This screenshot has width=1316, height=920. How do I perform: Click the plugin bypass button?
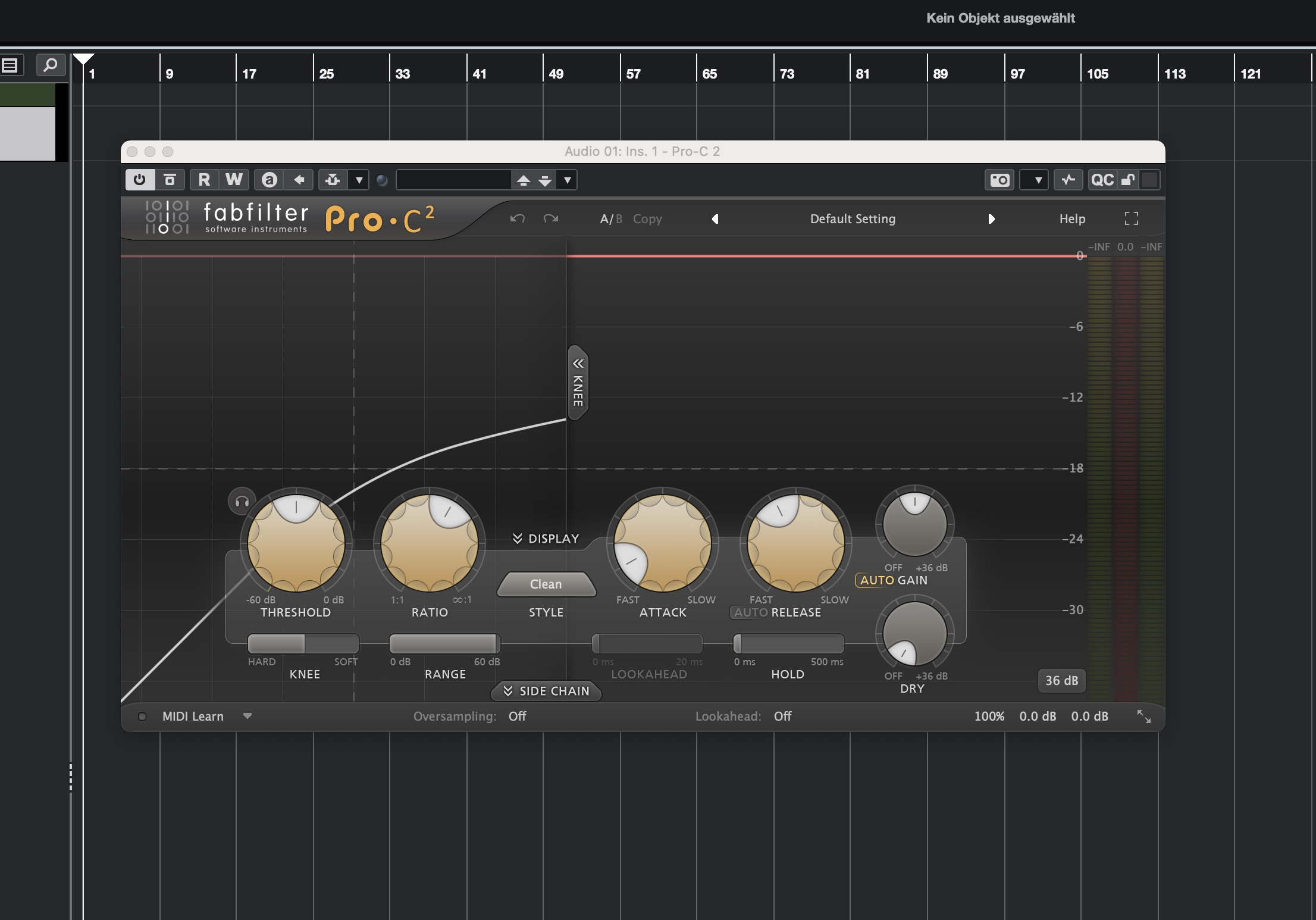click(170, 180)
